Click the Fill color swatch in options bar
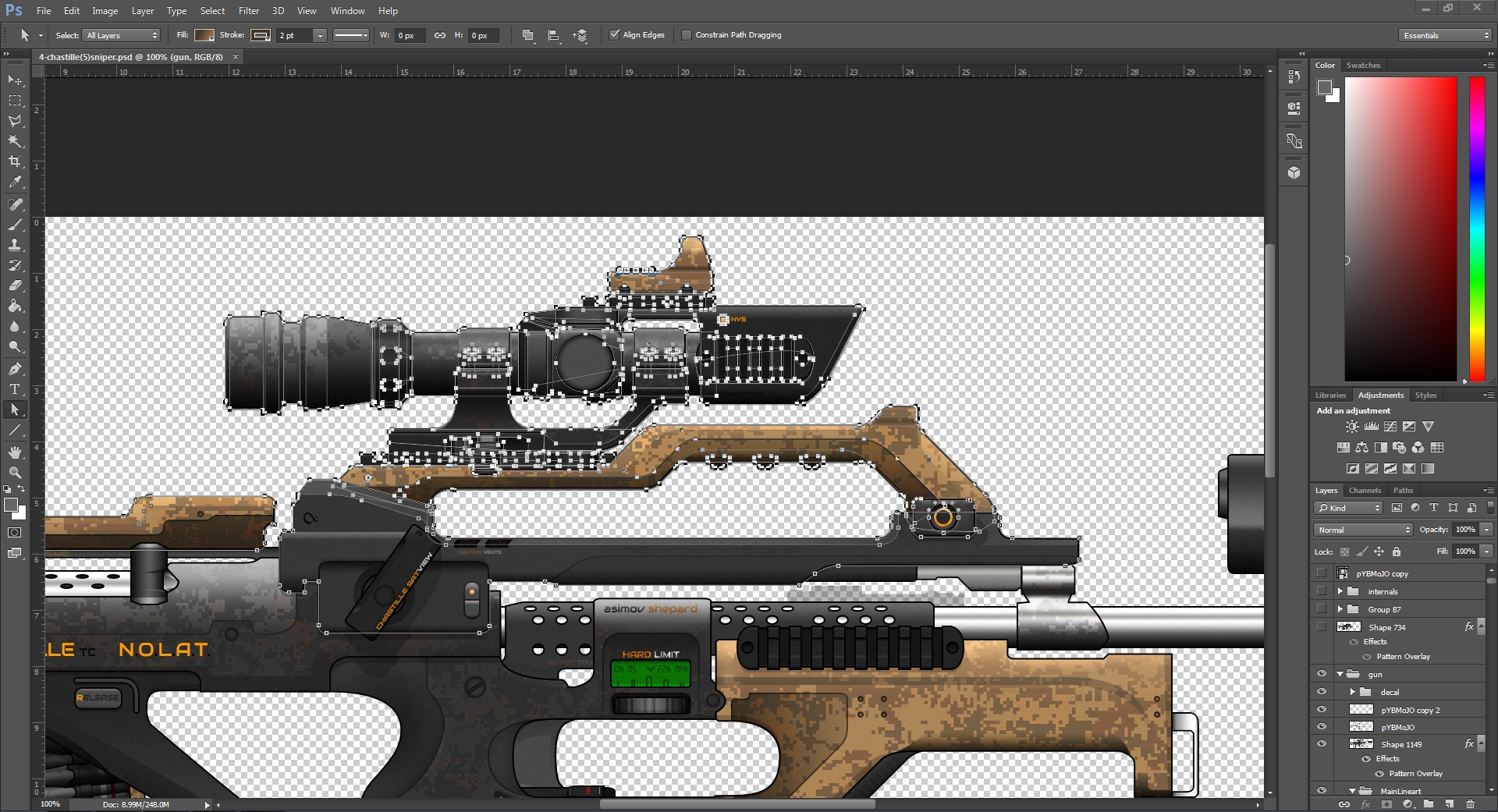1498x812 pixels. tap(204, 35)
